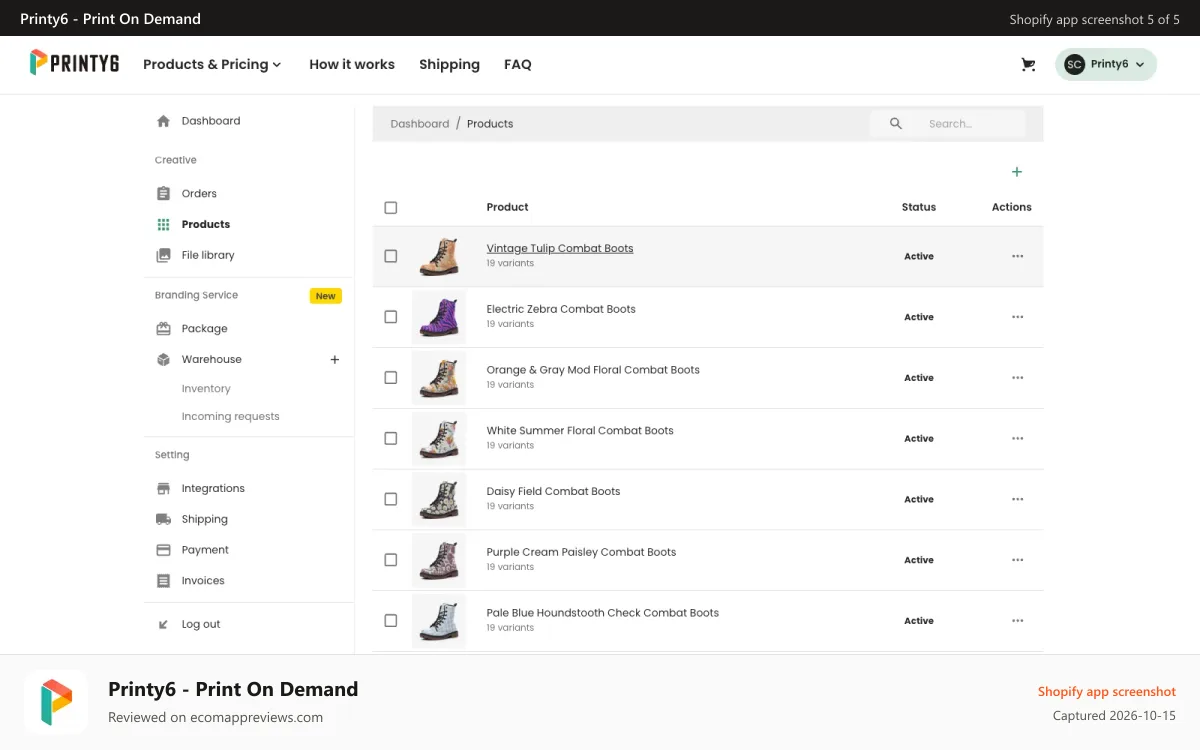Expand the Printy6 account menu chevron
The image size is (1200, 750).
[x=1140, y=64]
